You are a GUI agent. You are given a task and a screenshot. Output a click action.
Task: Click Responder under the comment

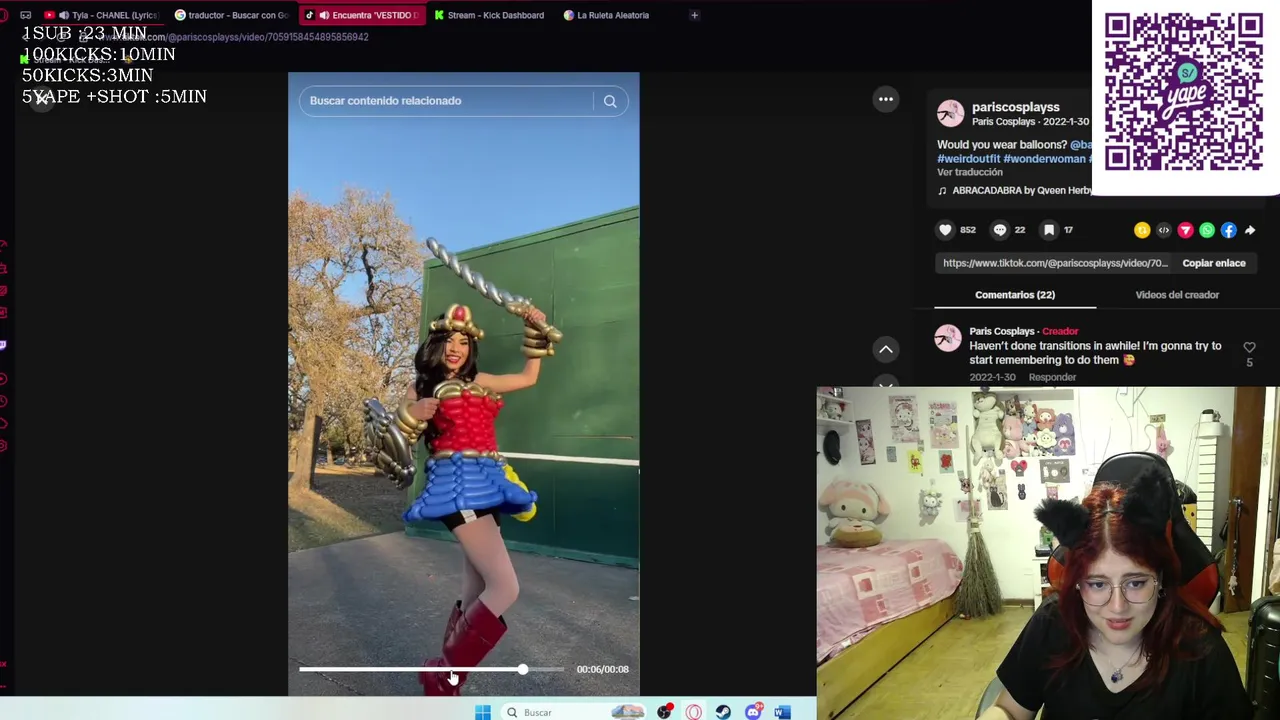(x=1052, y=377)
